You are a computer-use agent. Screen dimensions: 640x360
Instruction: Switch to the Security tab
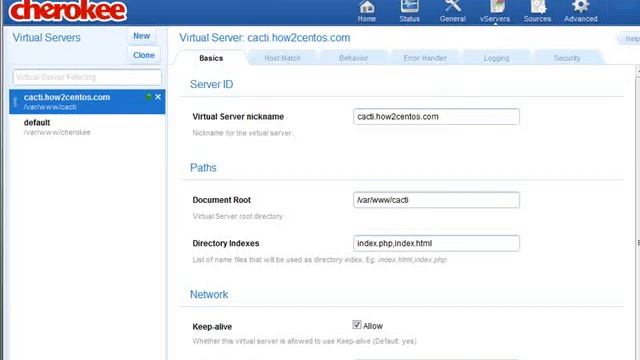[x=567, y=58]
